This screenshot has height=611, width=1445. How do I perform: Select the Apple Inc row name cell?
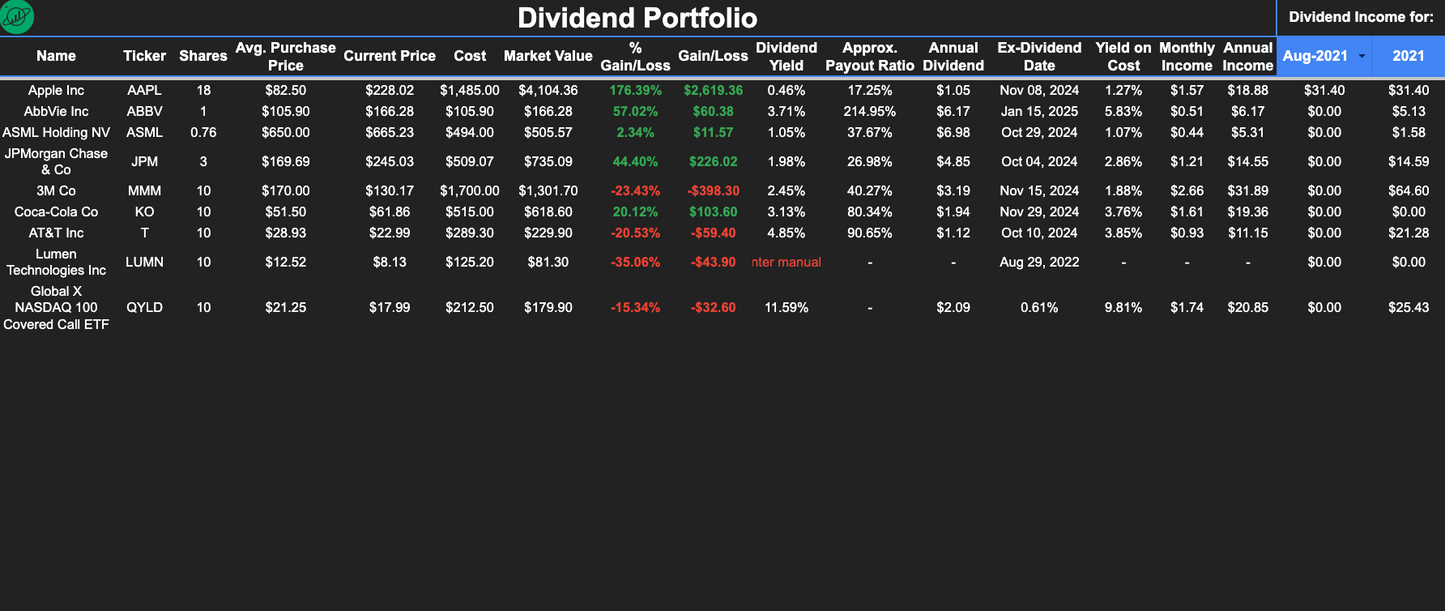point(56,90)
